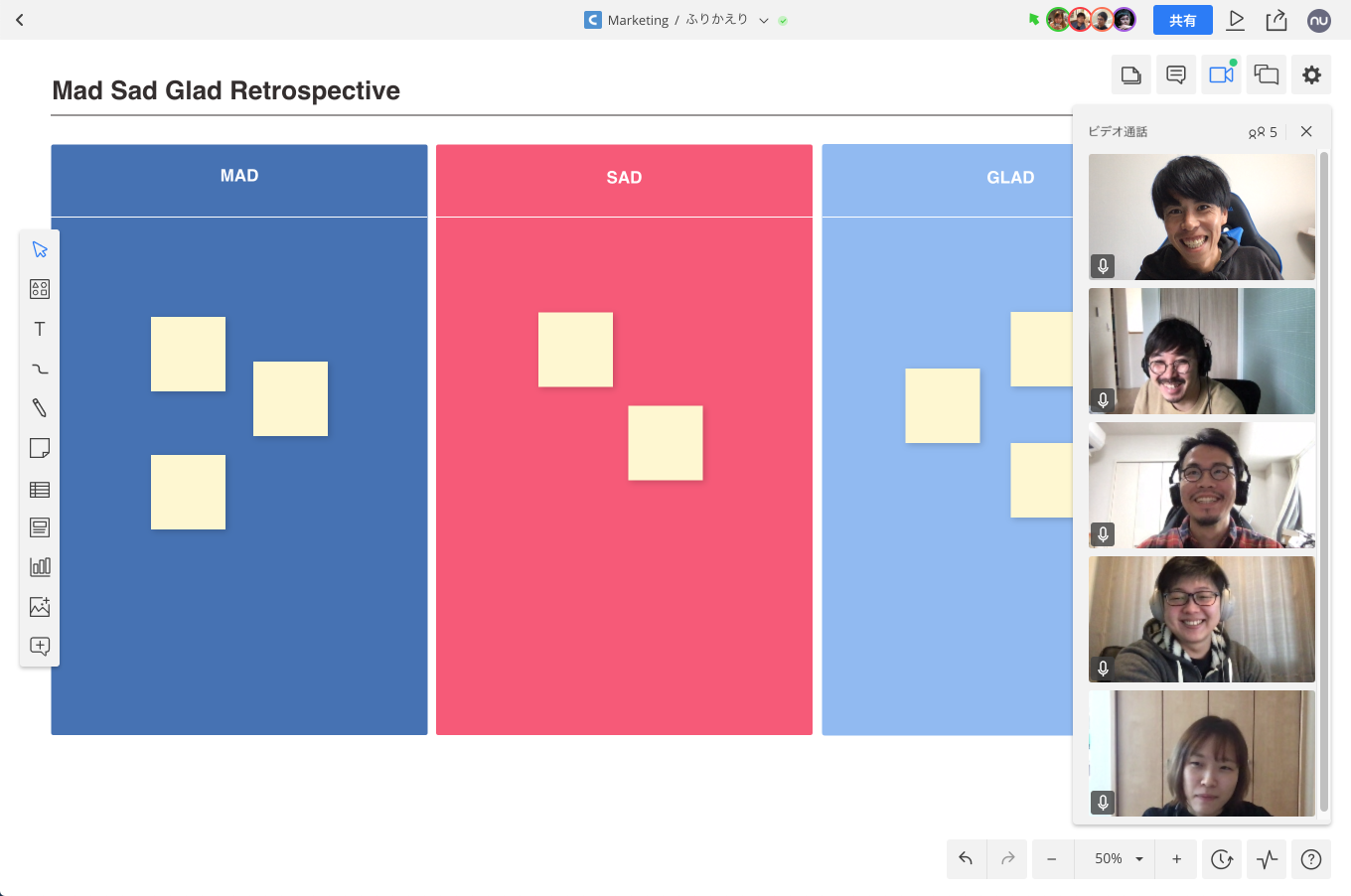
Task: Select the pointer selection tool
Action: (x=40, y=249)
